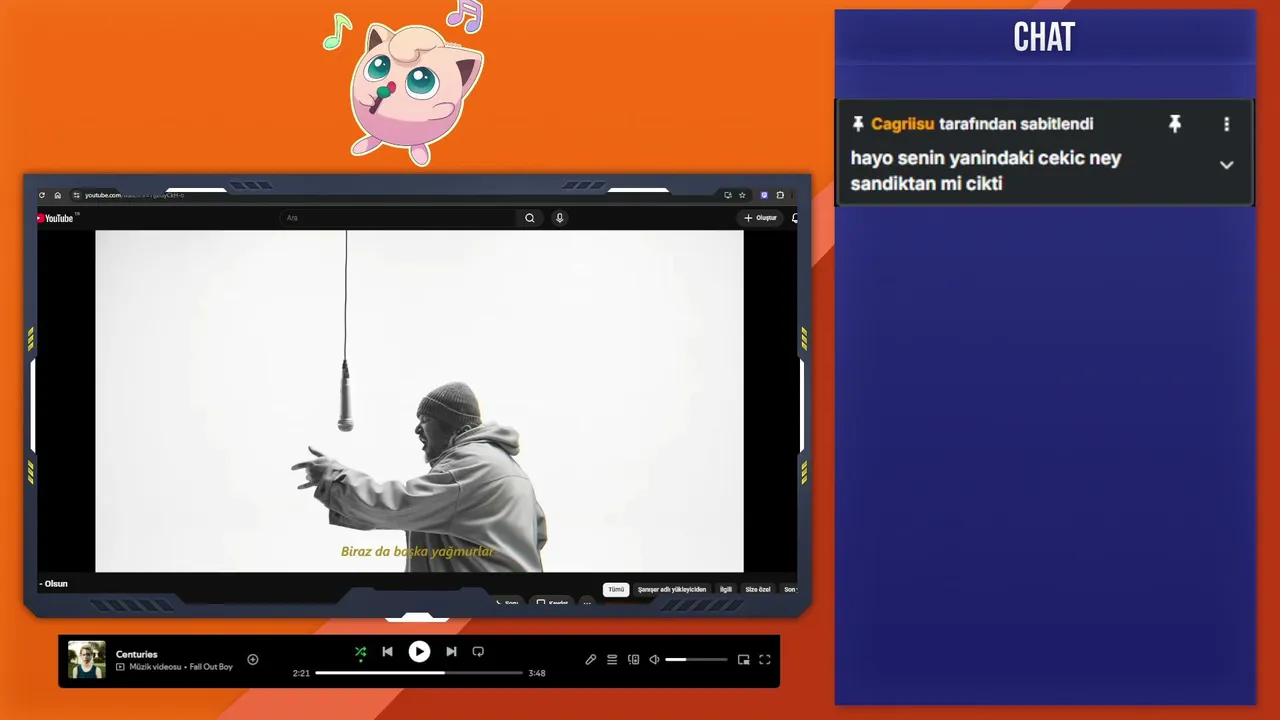Skip to the previous track
This screenshot has width=1280, height=720.
(388, 652)
